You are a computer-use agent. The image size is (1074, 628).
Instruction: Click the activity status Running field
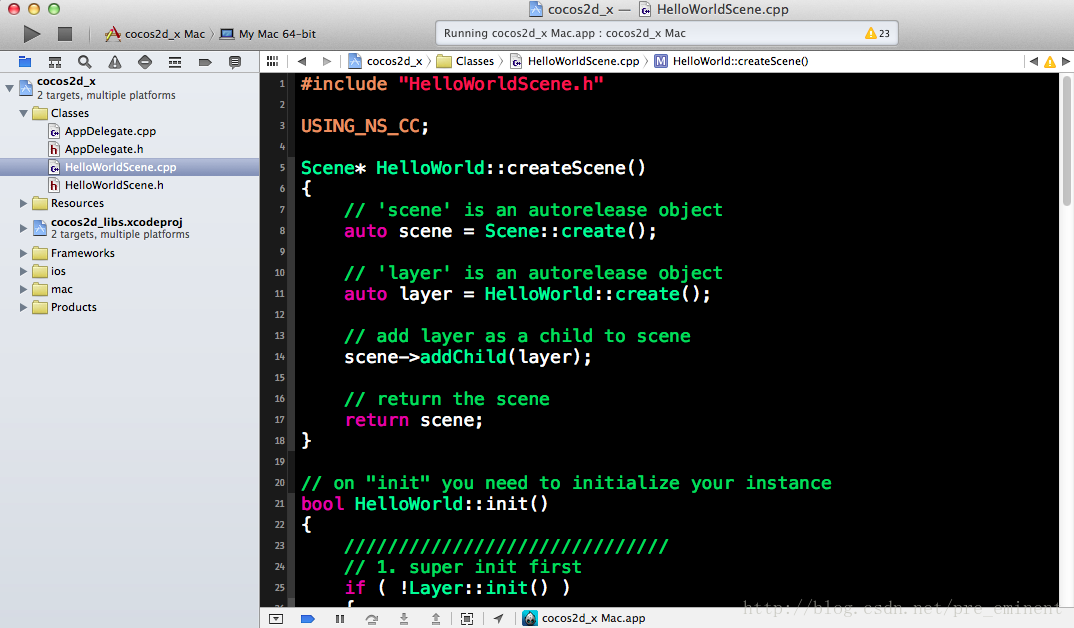[x=666, y=33]
